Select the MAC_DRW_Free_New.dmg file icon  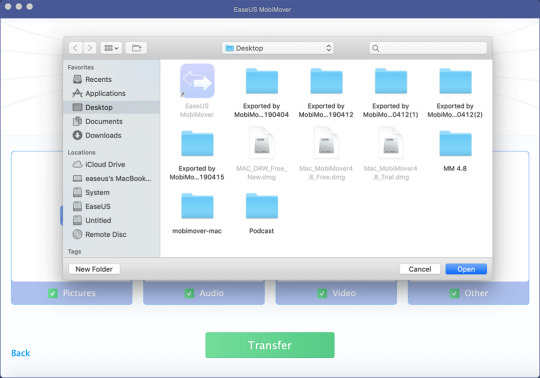[262, 143]
